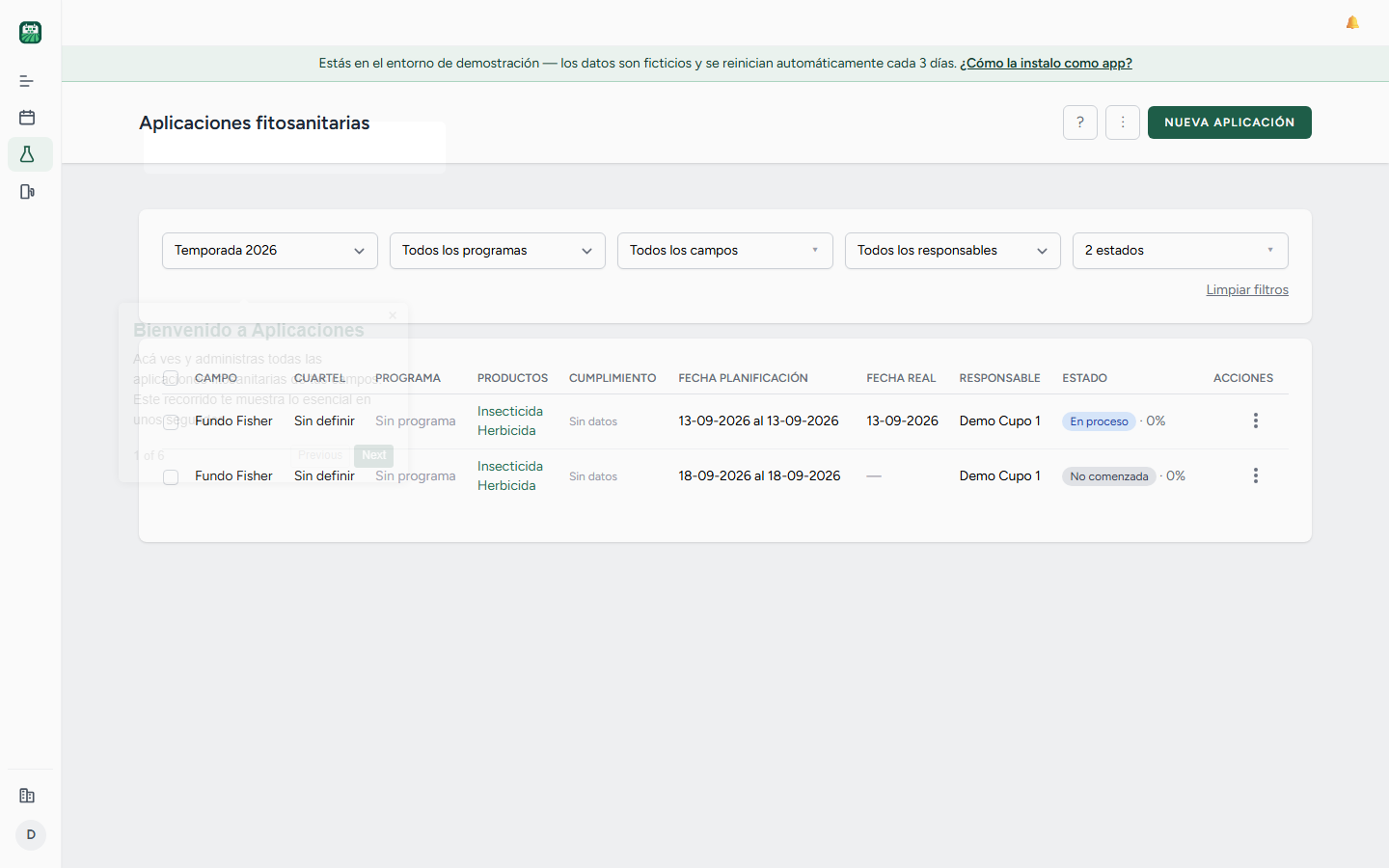Click the En proceso status badge
Viewport: 1389px width, 868px height.
click(x=1099, y=421)
